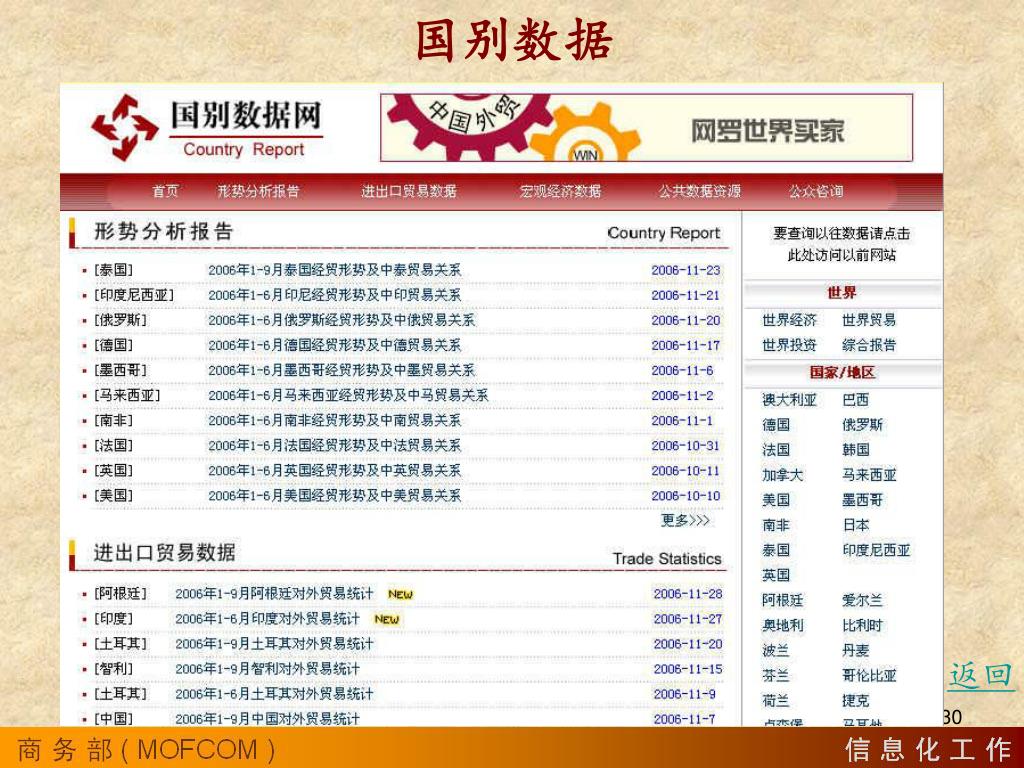Select 加拿大 in country list
The width and height of the screenshot is (1024, 768).
(782, 475)
